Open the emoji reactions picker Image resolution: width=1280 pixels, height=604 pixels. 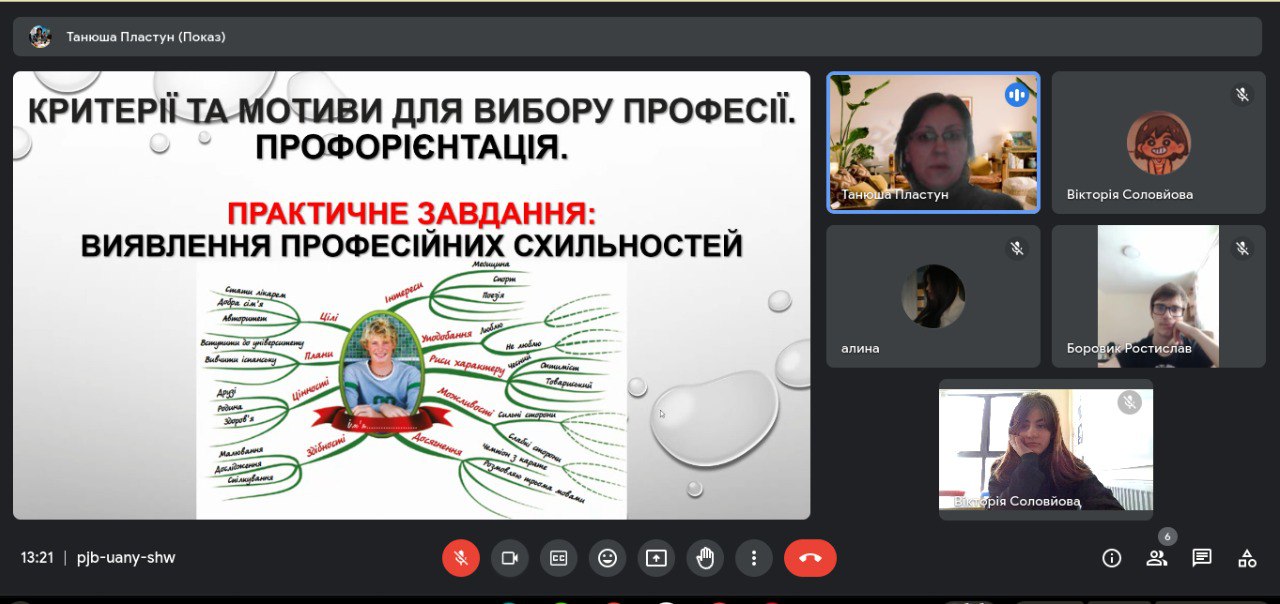(607, 558)
